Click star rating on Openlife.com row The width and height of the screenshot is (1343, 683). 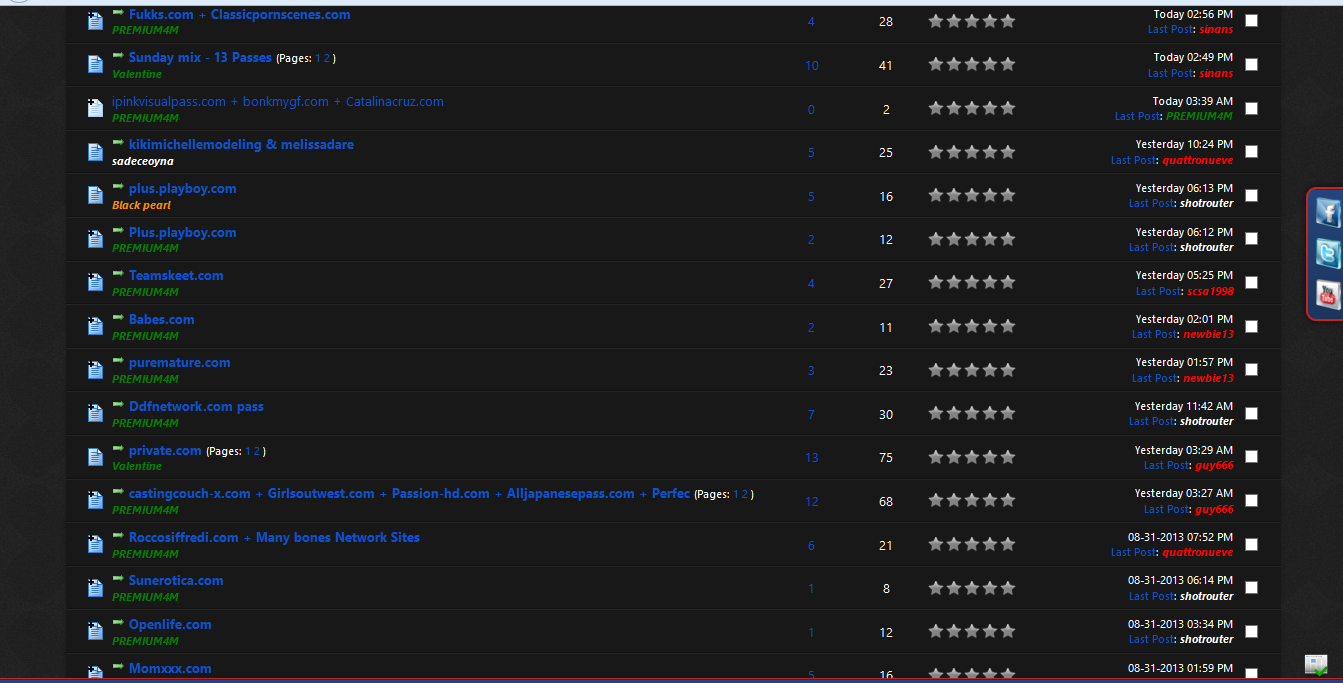(971, 631)
